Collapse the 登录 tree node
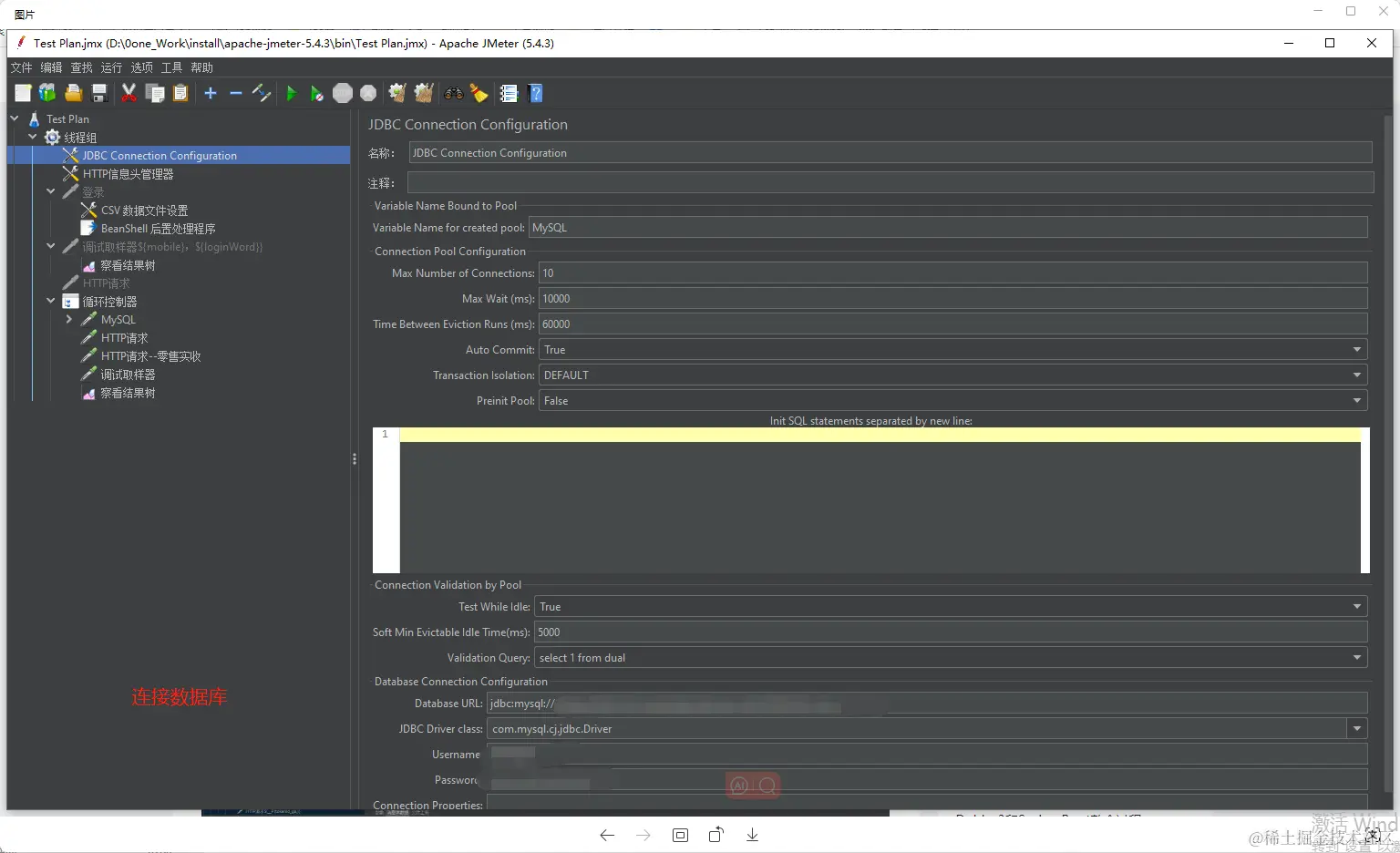 pos(51,191)
